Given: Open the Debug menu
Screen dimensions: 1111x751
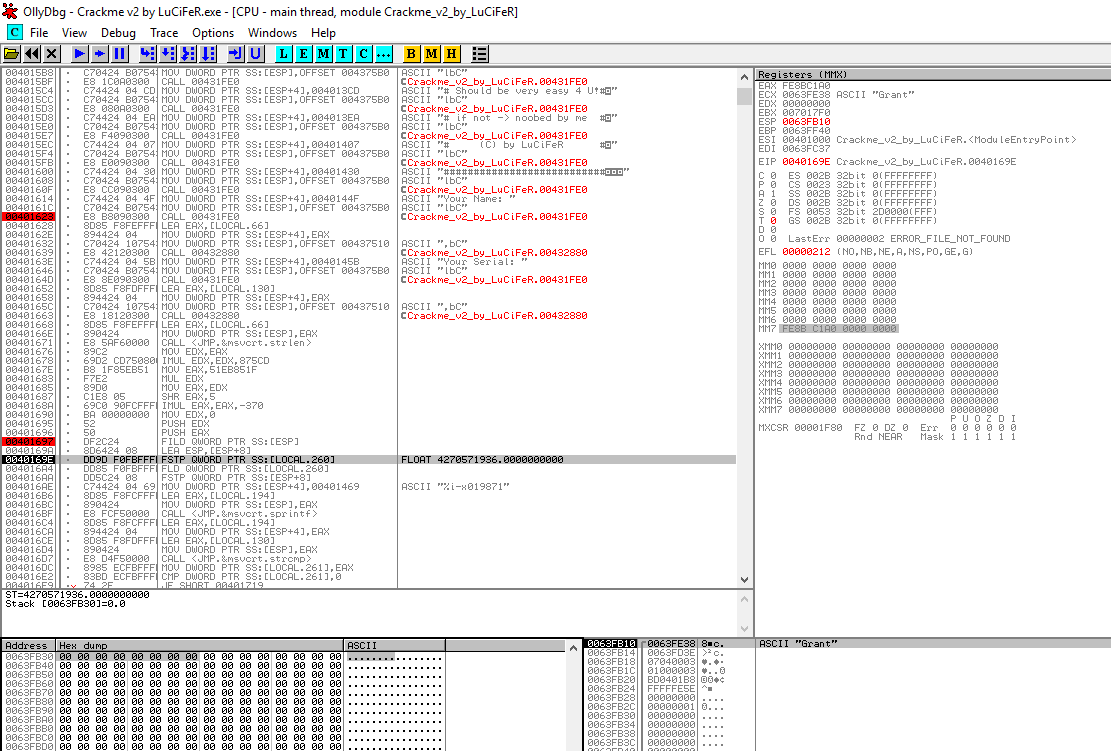Looking at the screenshot, I should pyautogui.click(x=118, y=33).
